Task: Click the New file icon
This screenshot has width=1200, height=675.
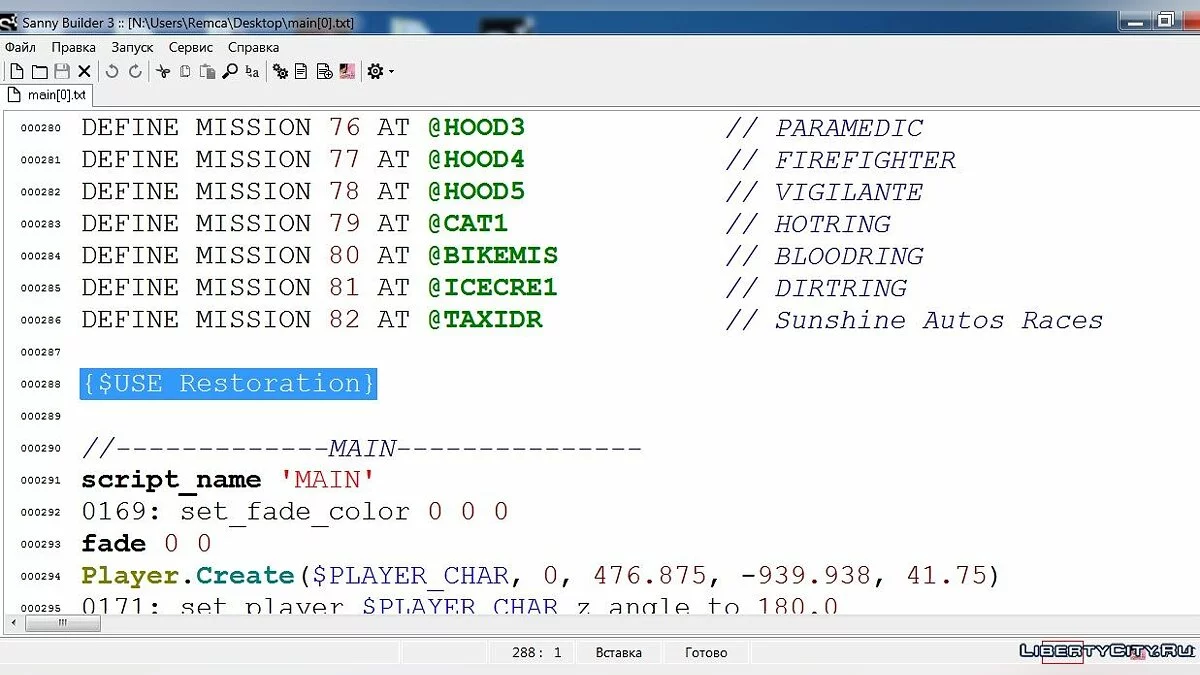Action: [x=17, y=71]
